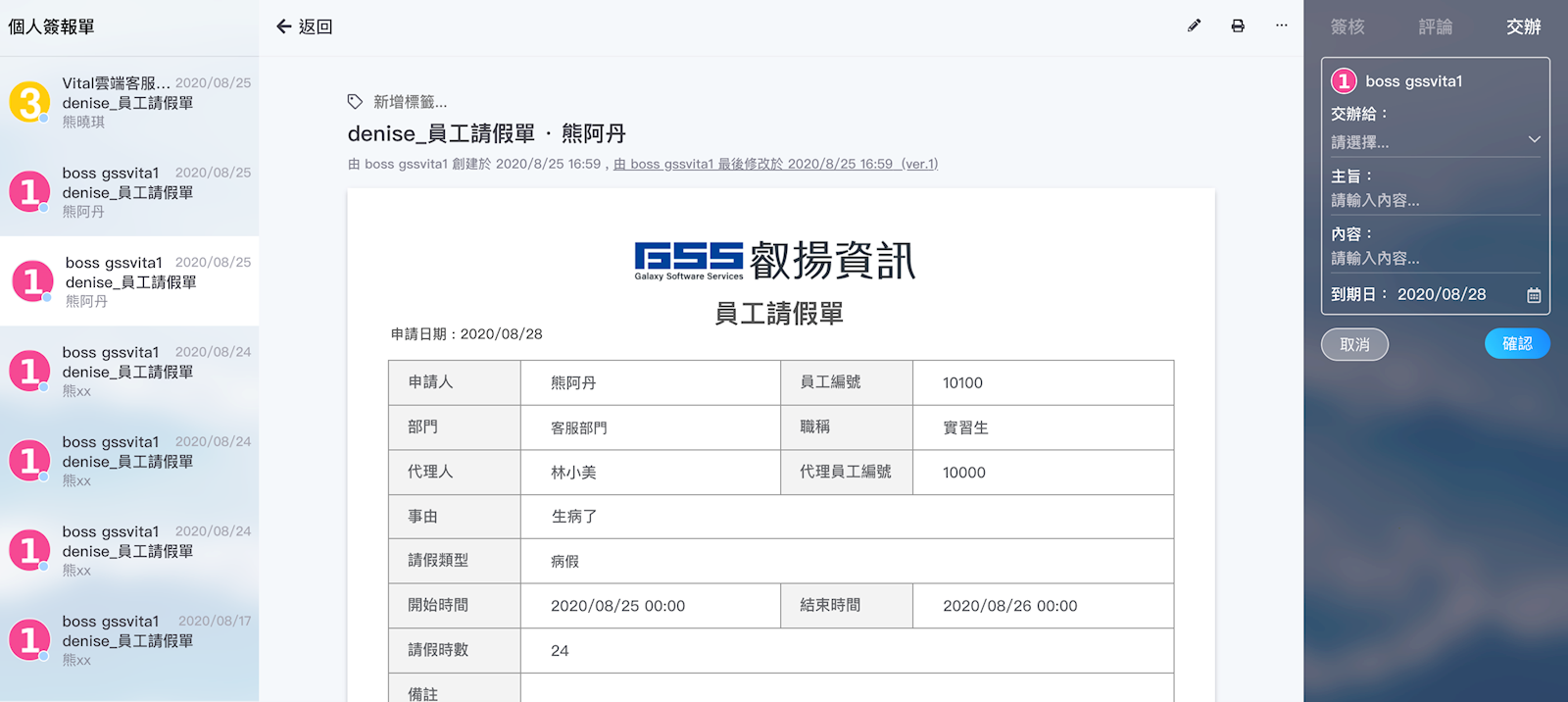
Task: Select the 交辦 tab
Action: (1523, 27)
